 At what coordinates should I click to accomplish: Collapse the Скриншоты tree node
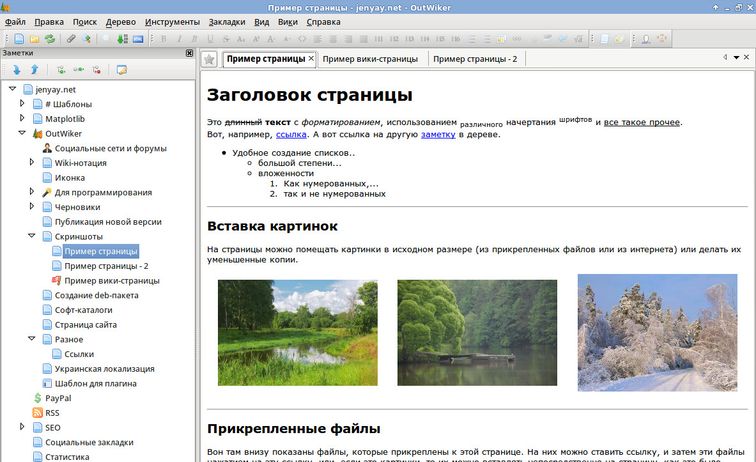[x=34, y=237]
